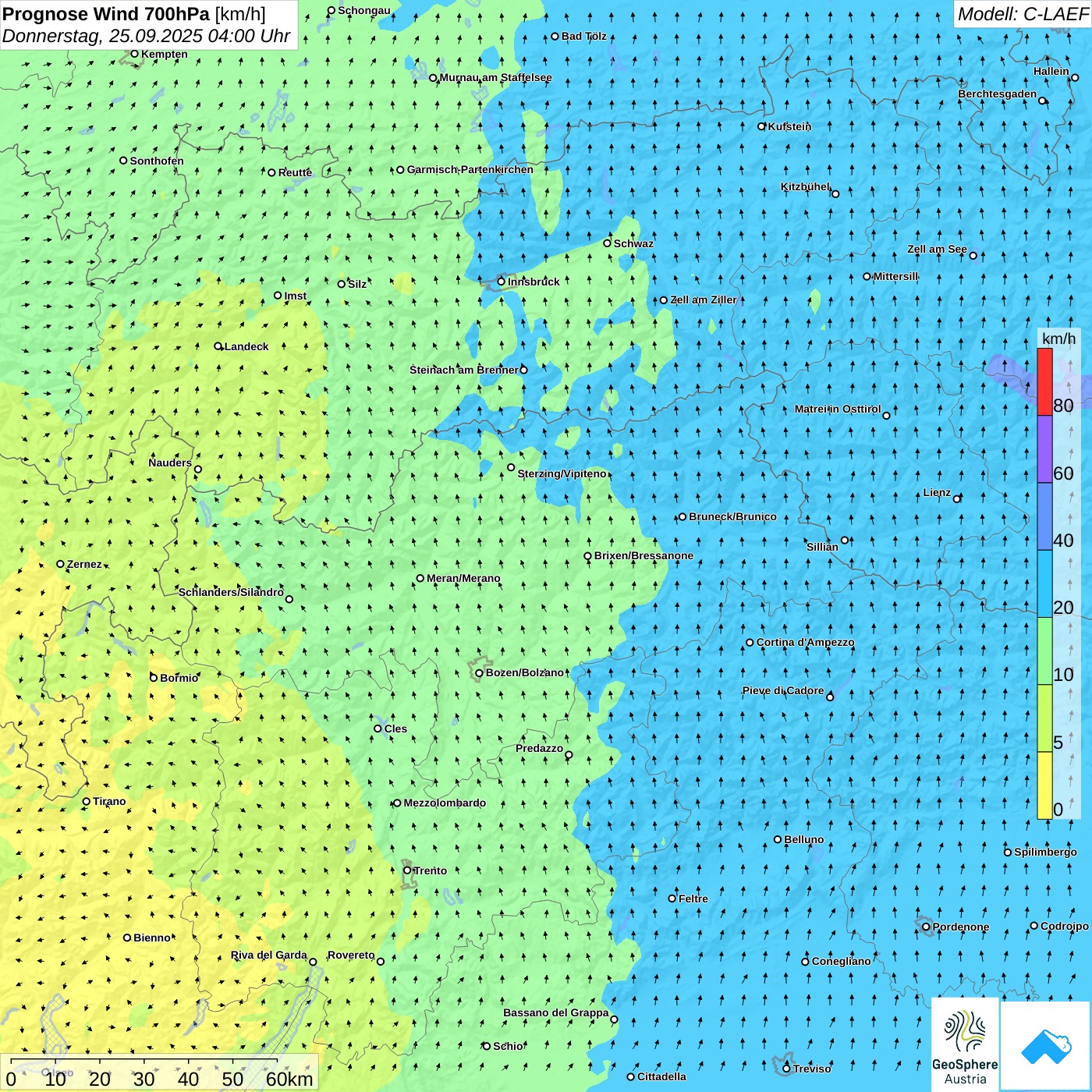This screenshot has width=1092, height=1092.
Task: Click the 'Mezzolombardo' label
Action: point(445,803)
